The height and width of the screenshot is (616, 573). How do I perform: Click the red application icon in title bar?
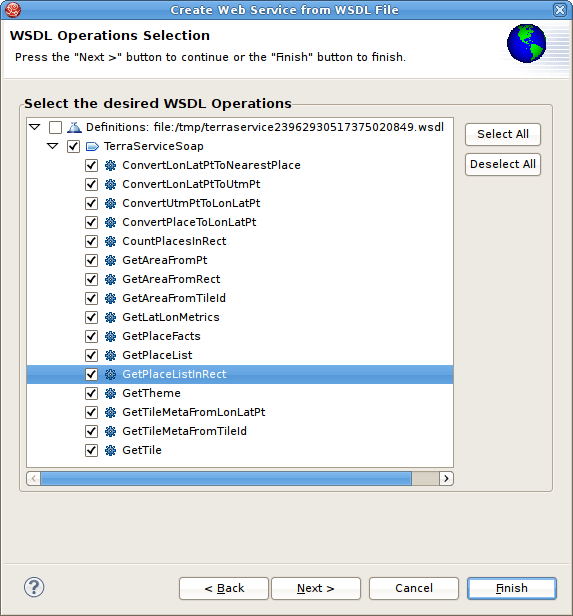[x=13, y=9]
